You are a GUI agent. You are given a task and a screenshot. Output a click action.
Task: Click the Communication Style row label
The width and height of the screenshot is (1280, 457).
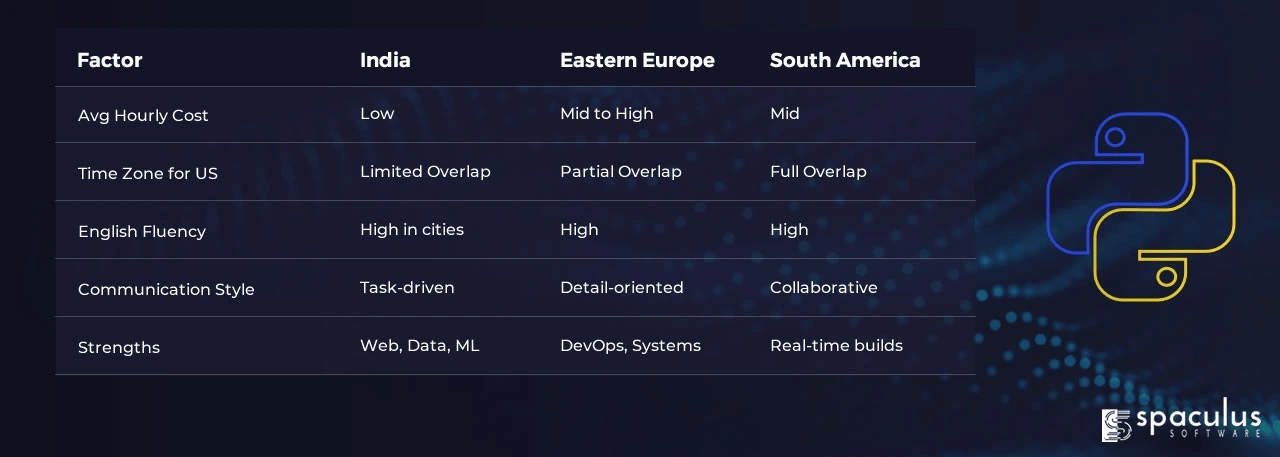(x=166, y=289)
